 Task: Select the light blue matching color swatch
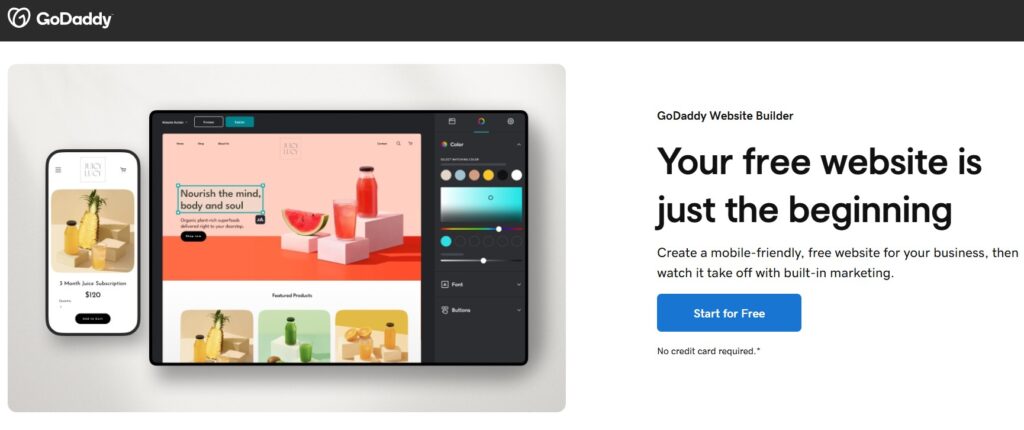[460, 175]
